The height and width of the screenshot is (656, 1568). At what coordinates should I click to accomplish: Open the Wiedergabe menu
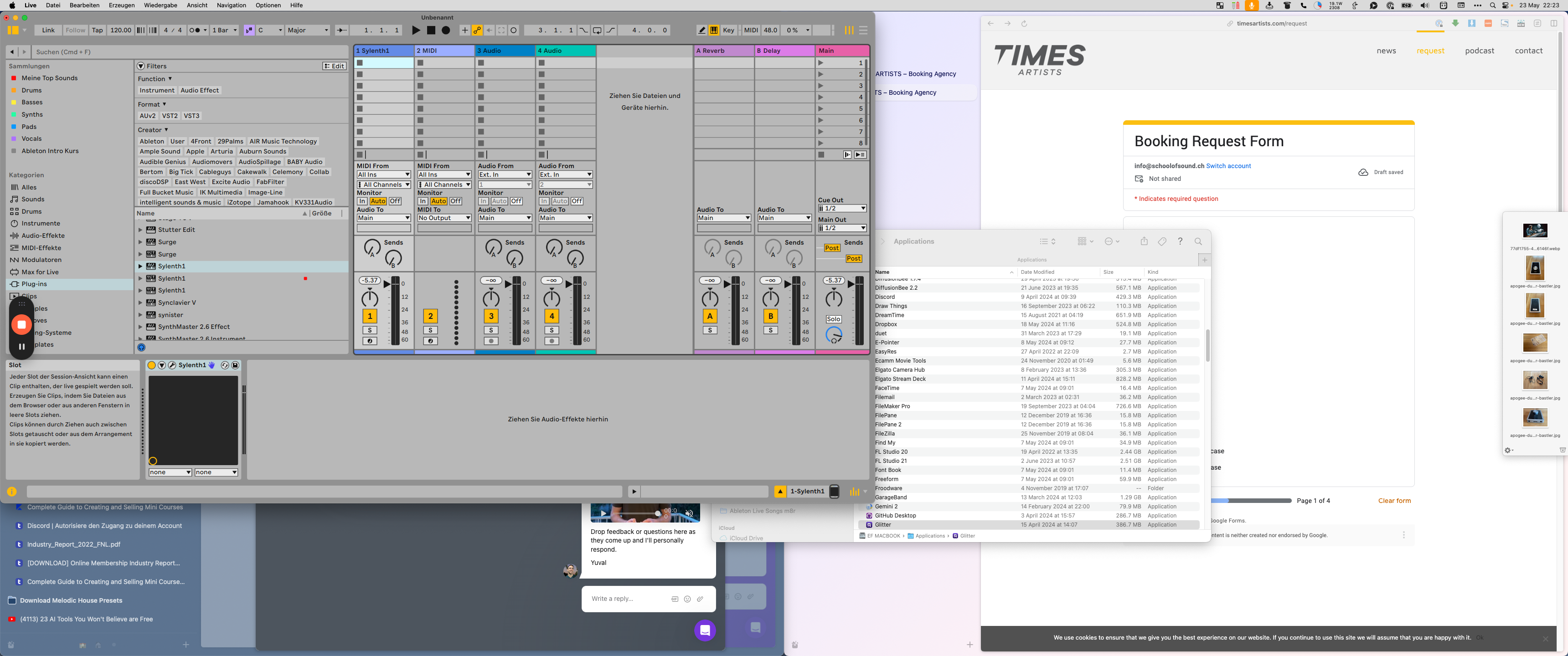pos(161,5)
